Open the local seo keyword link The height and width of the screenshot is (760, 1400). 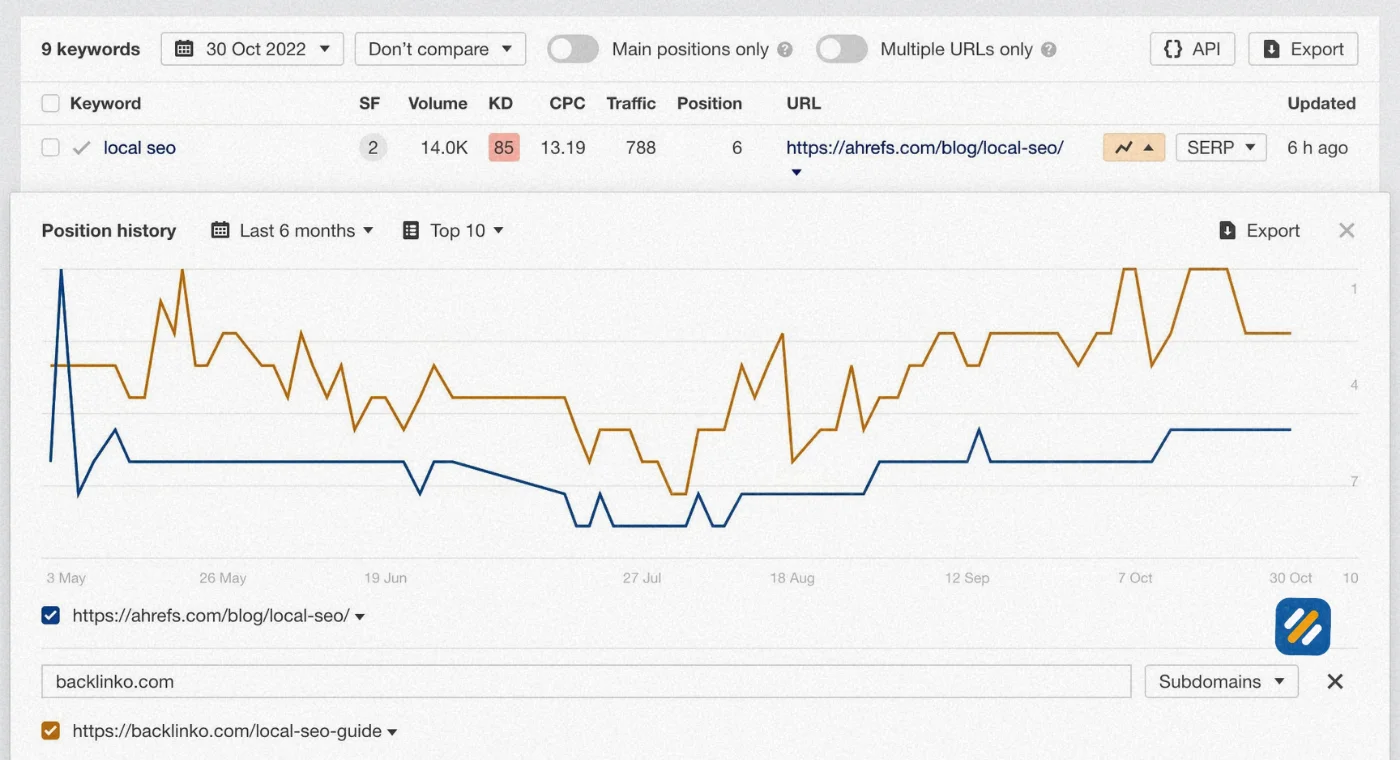point(140,148)
